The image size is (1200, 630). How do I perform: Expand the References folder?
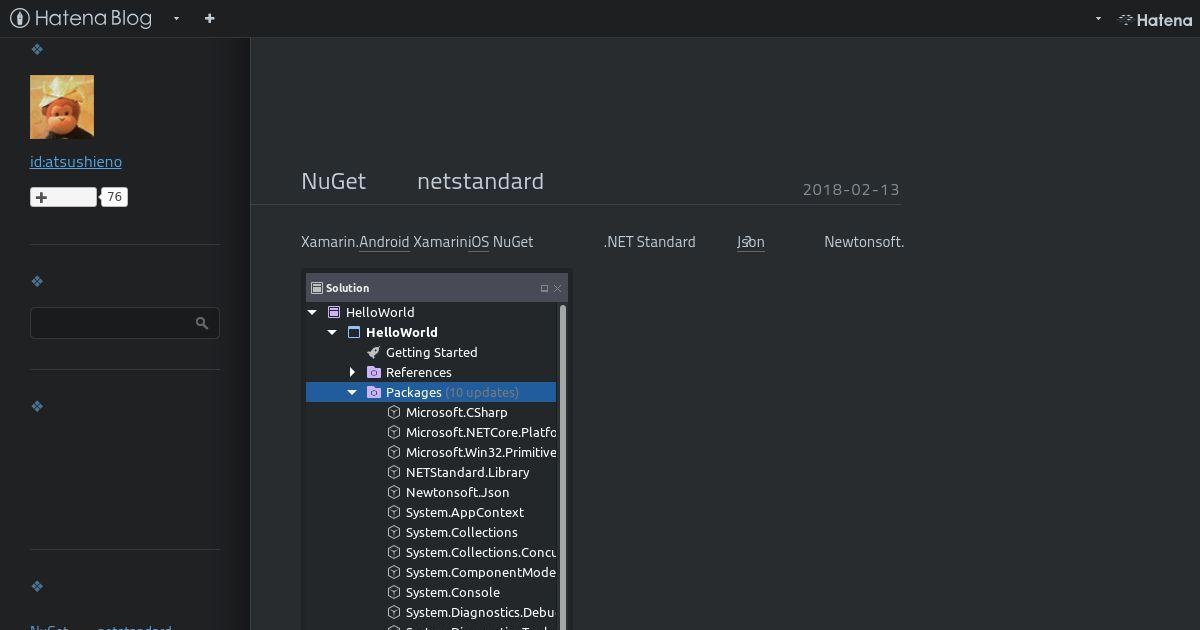352,372
